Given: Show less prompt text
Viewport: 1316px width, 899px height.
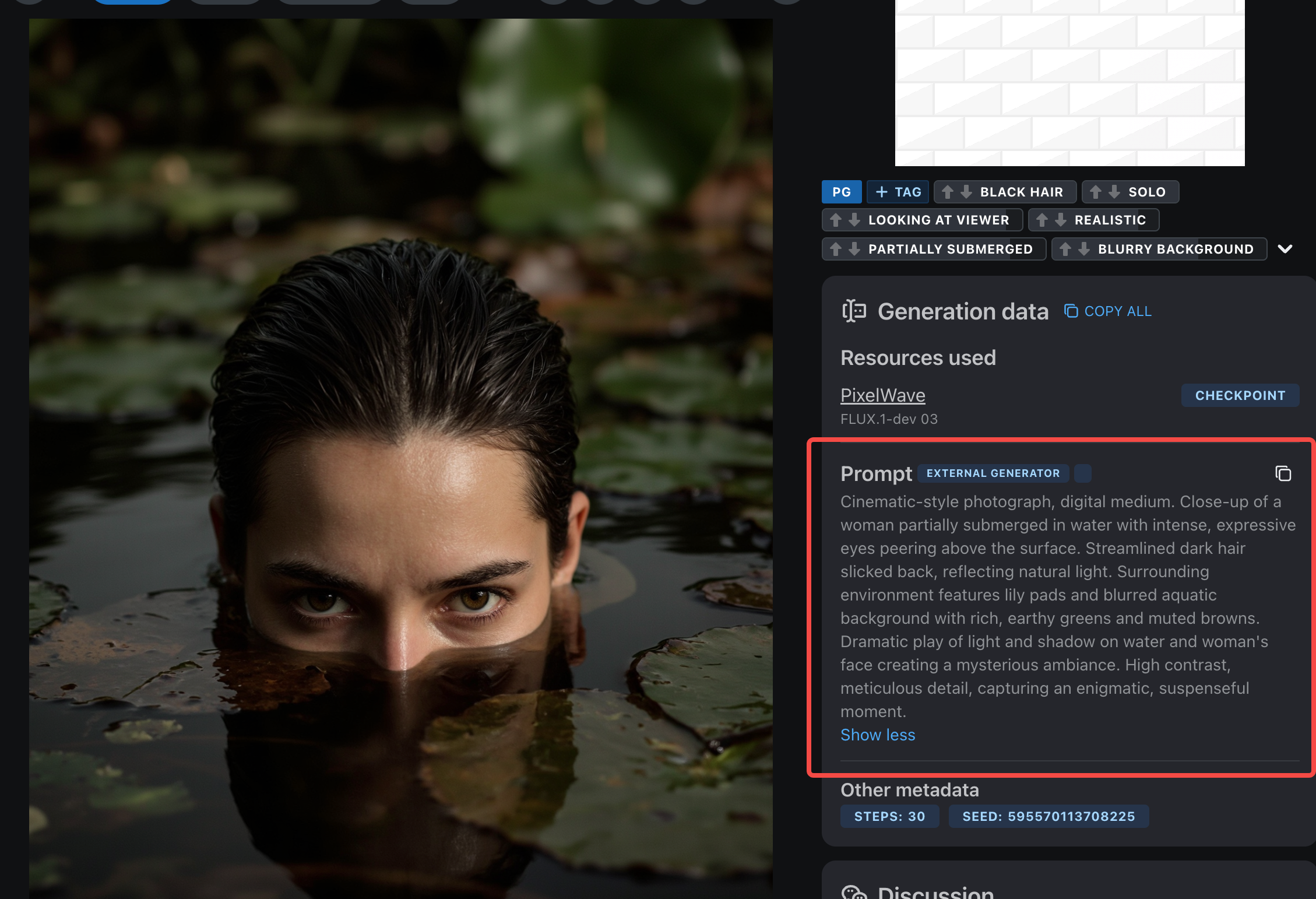Looking at the screenshot, I should tap(878, 734).
